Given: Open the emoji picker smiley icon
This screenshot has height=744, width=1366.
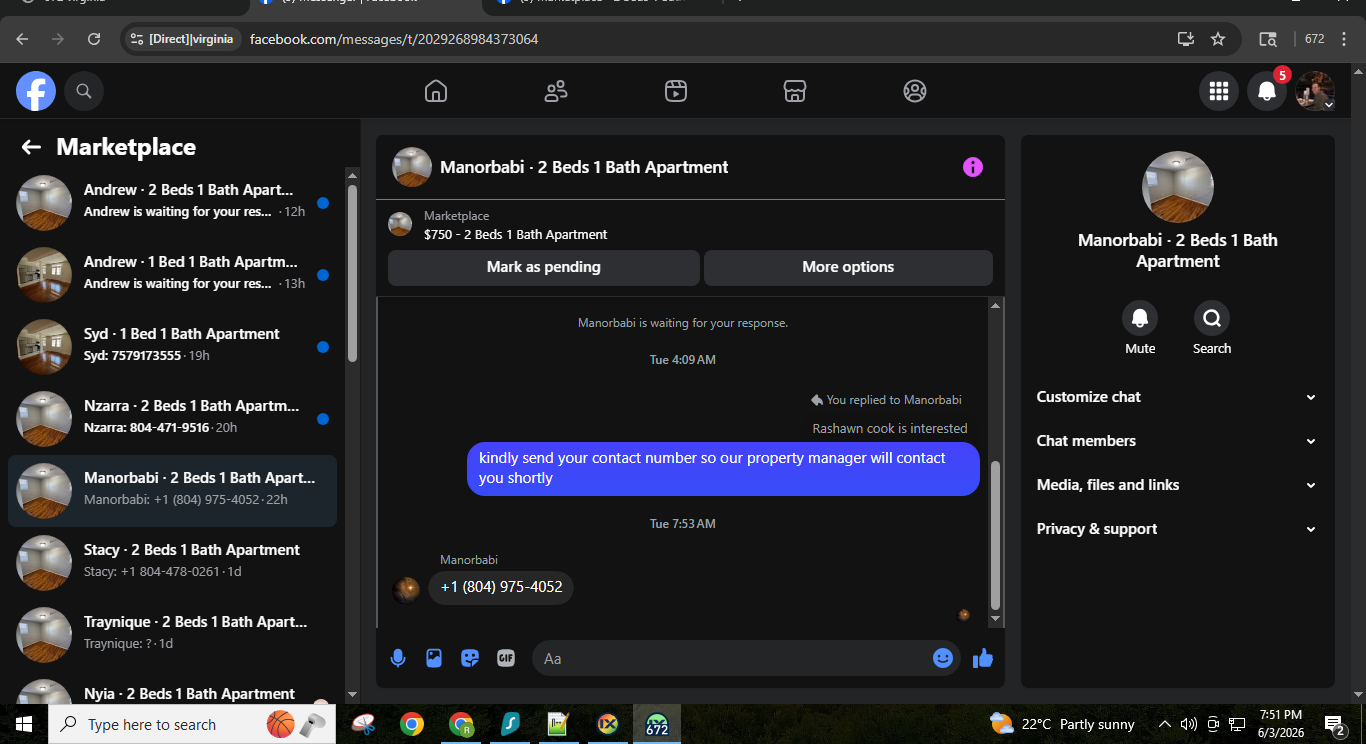Looking at the screenshot, I should (x=943, y=658).
